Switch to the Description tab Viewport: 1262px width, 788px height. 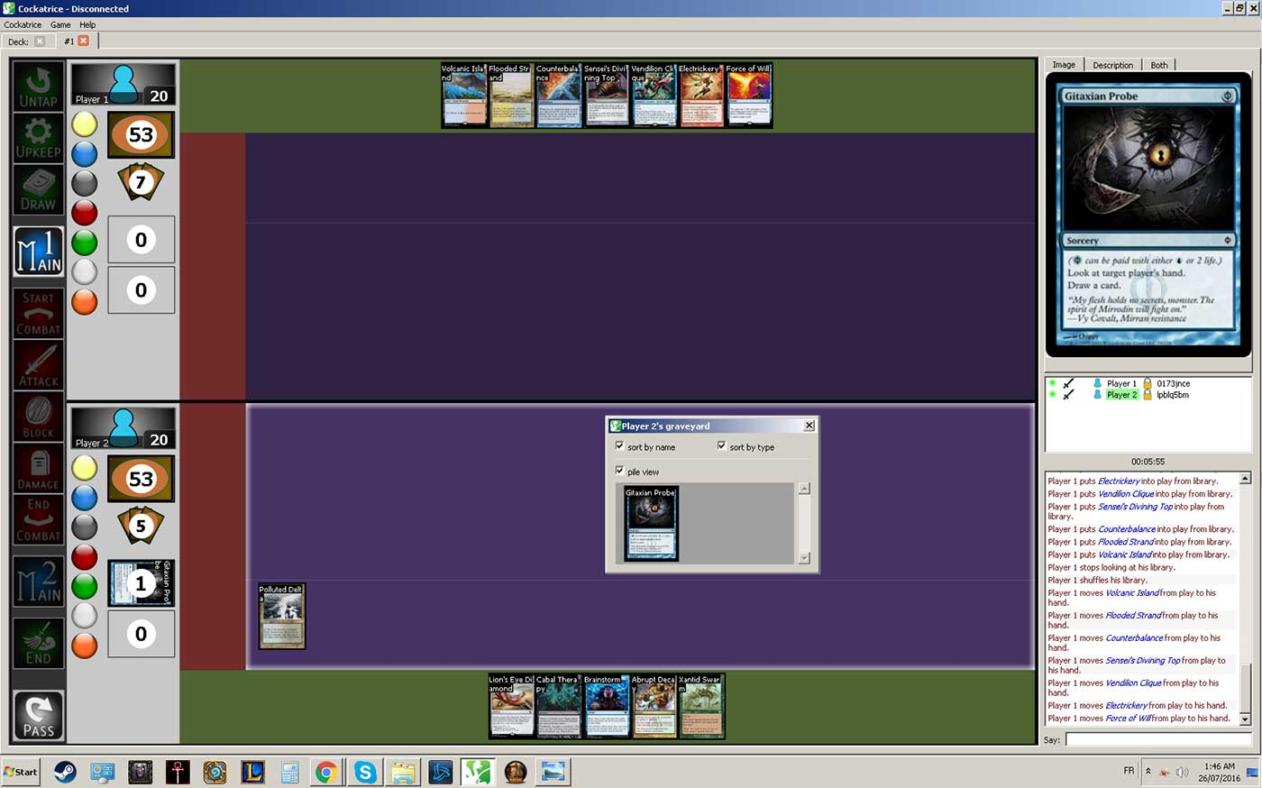[x=1112, y=65]
